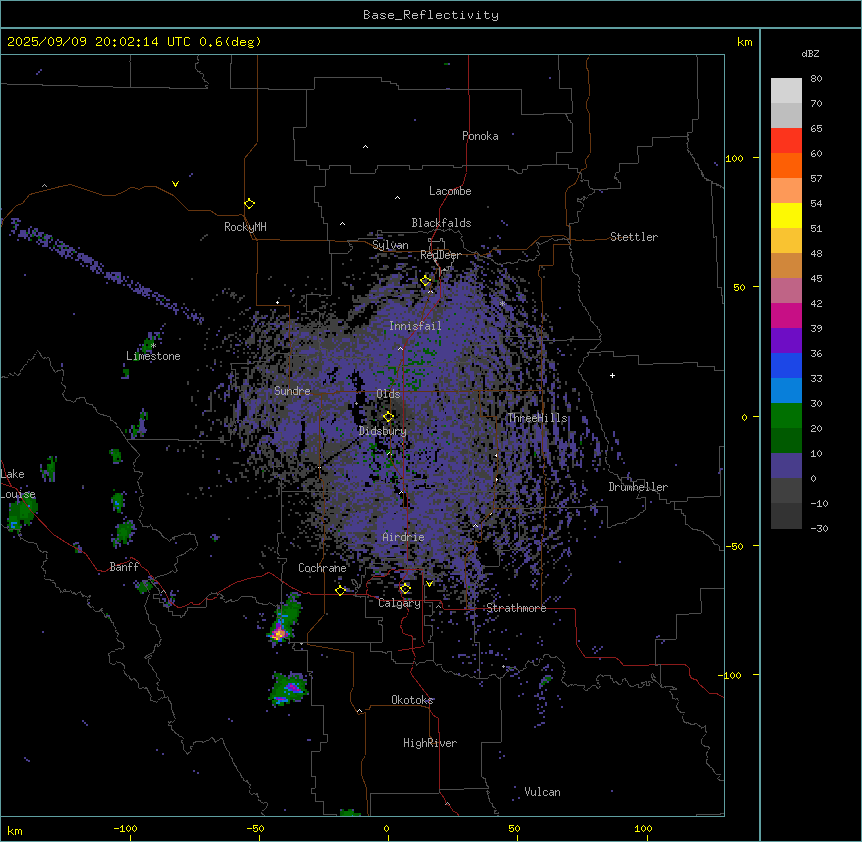Click the km label on the horizontal axis
The image size is (862, 842).
(x=15, y=830)
